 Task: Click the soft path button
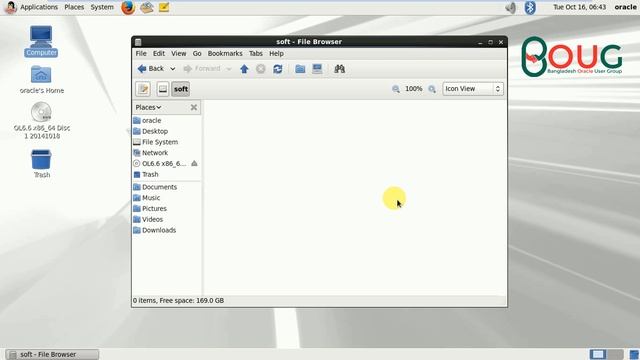pos(180,89)
